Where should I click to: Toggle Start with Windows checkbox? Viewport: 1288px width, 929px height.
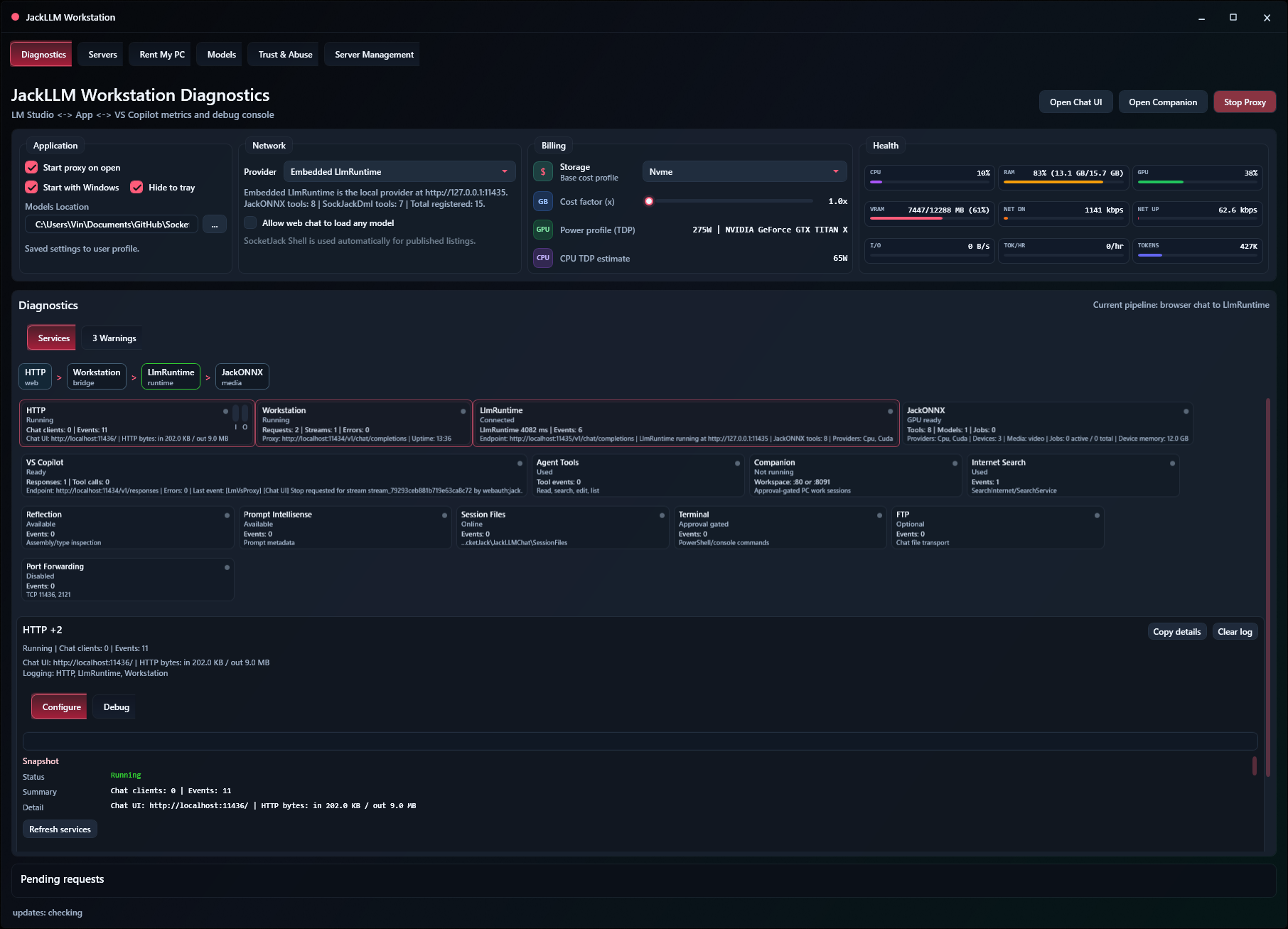click(x=31, y=187)
